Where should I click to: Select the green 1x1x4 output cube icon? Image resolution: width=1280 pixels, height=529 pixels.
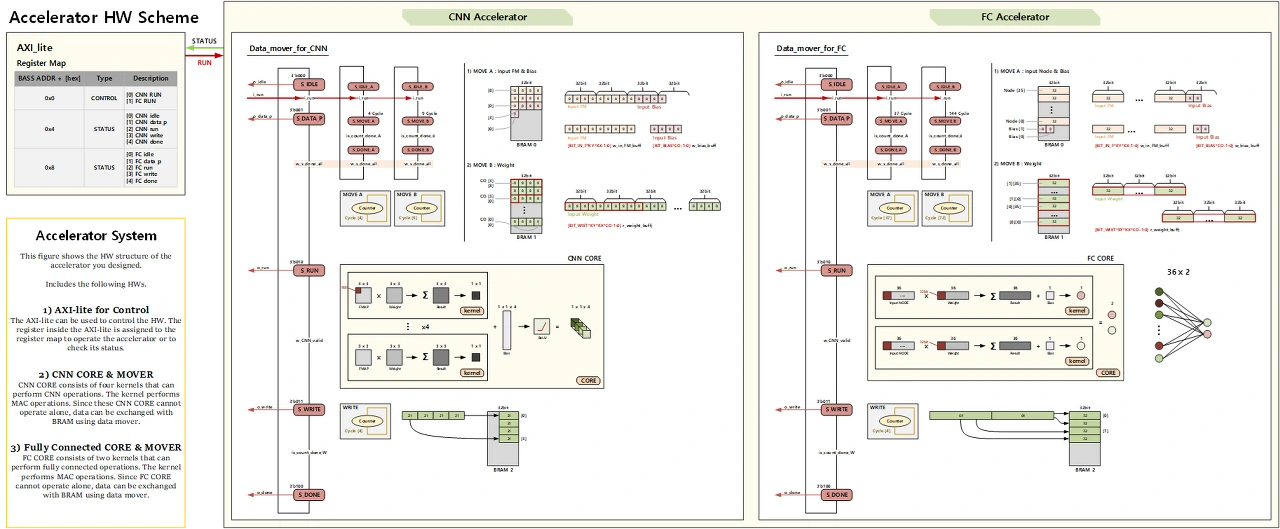pyautogui.click(x=582, y=326)
